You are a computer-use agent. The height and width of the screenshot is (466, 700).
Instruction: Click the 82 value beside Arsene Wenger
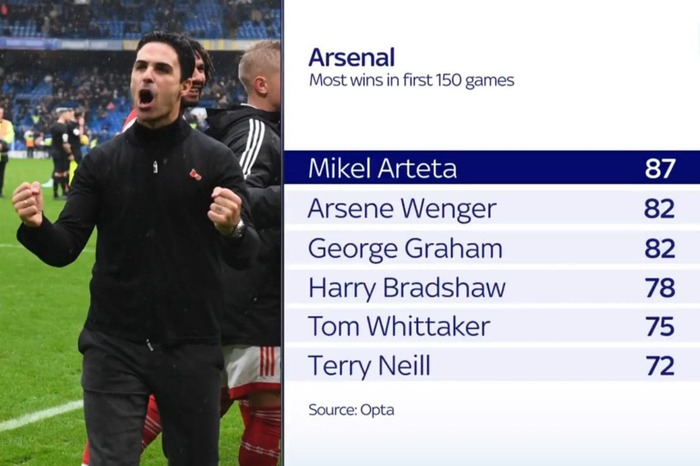tap(659, 208)
